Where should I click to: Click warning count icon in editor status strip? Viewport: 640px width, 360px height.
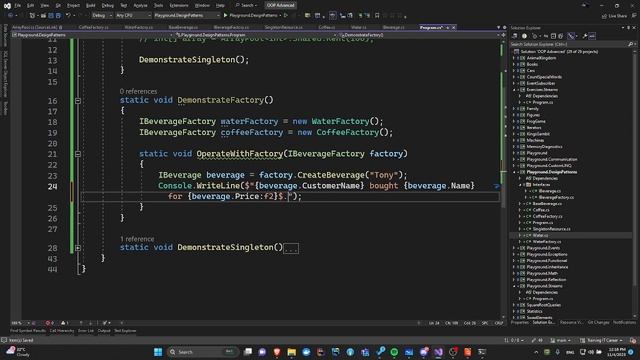(64, 323)
